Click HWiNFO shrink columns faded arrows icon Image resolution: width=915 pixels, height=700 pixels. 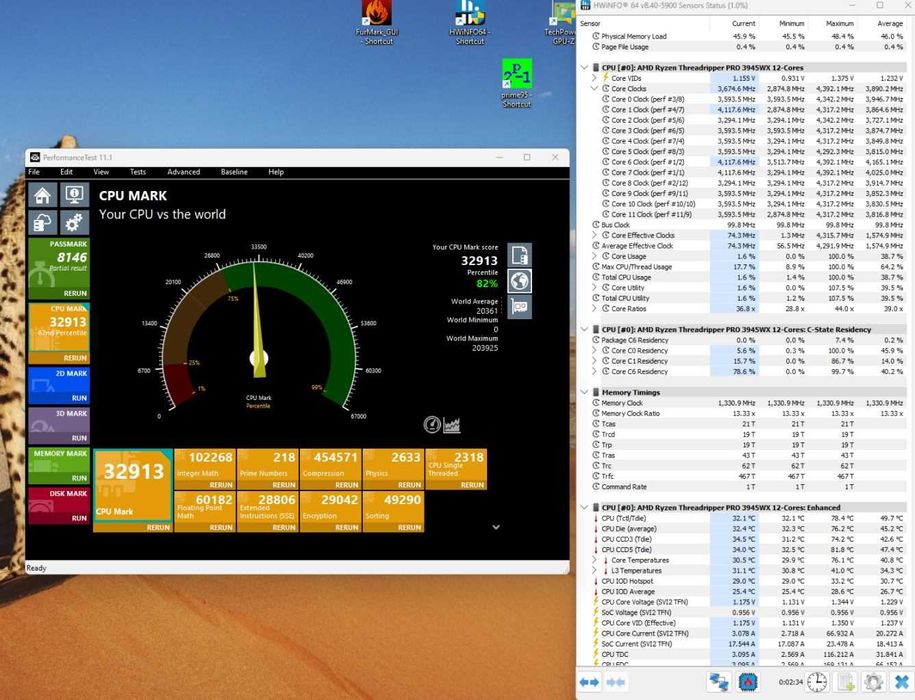(x=616, y=682)
